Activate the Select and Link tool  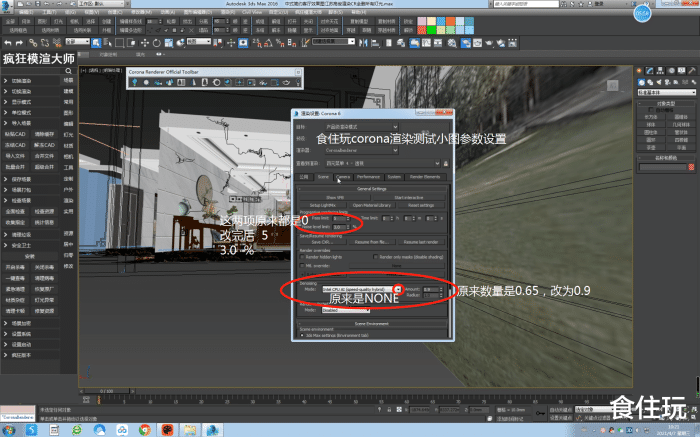click(33, 43)
